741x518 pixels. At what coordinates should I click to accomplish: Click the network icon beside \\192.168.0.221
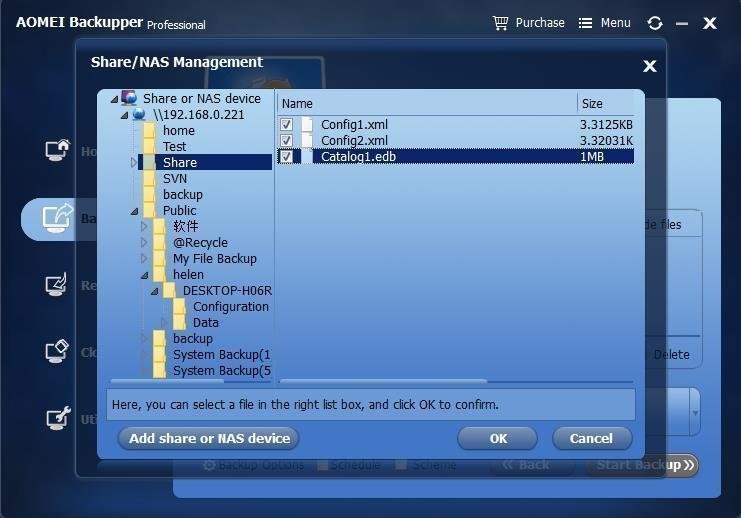[139, 114]
